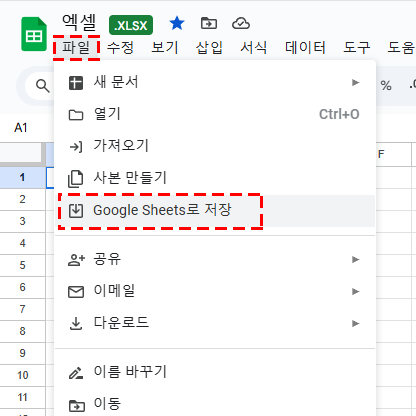Select row 5 header

point(22,265)
